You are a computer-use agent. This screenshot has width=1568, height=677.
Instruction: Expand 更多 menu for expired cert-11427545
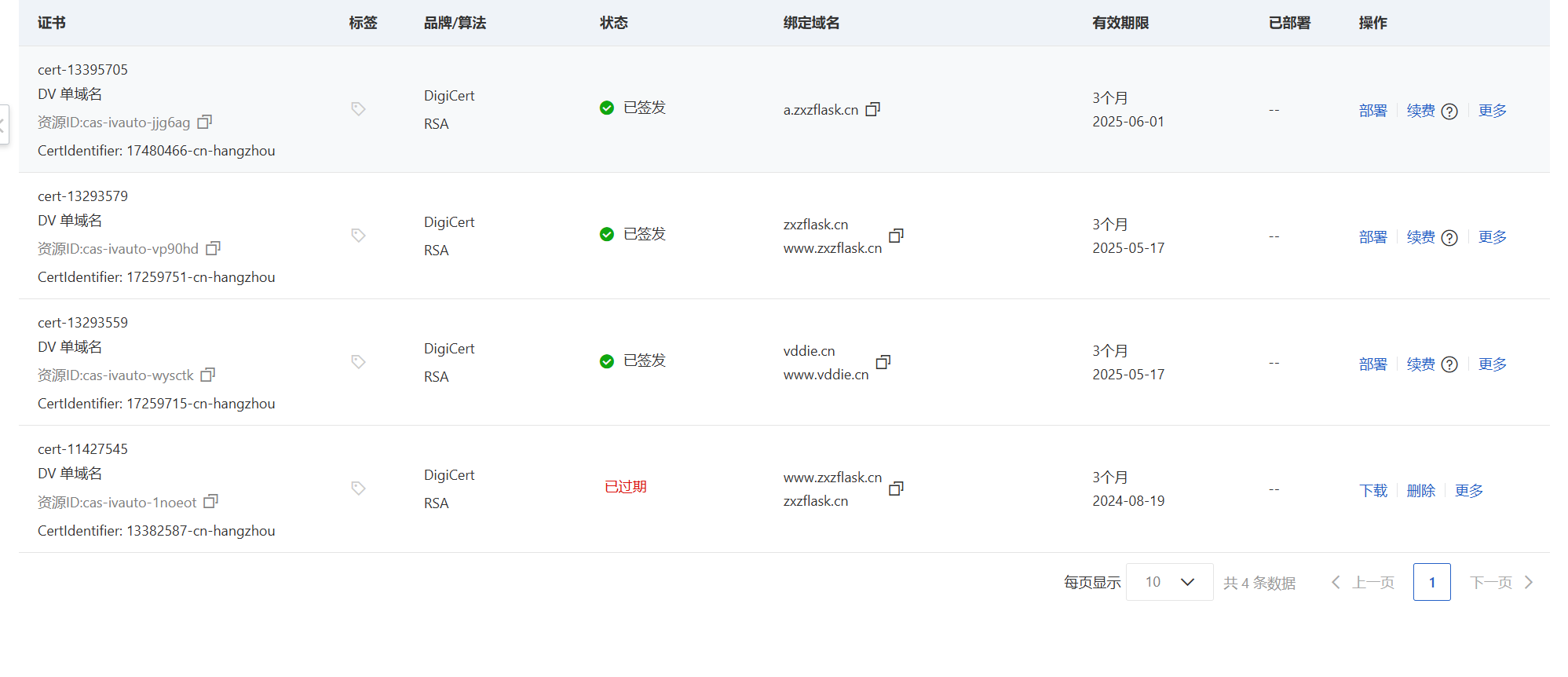(1468, 491)
